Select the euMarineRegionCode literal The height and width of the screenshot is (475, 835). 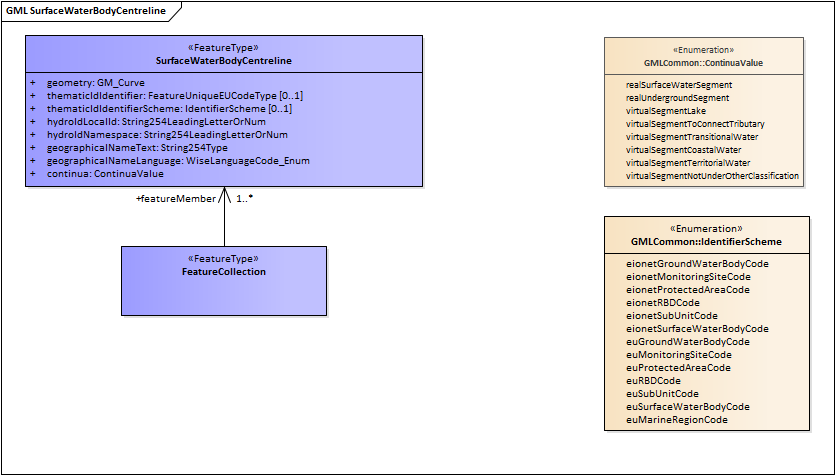click(677, 420)
